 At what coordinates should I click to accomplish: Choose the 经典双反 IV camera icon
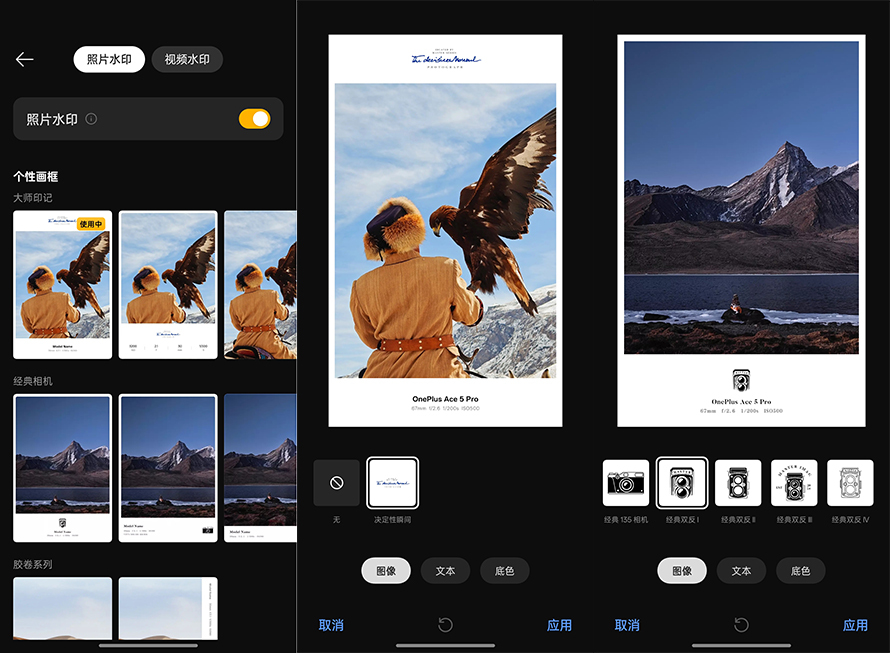point(850,483)
